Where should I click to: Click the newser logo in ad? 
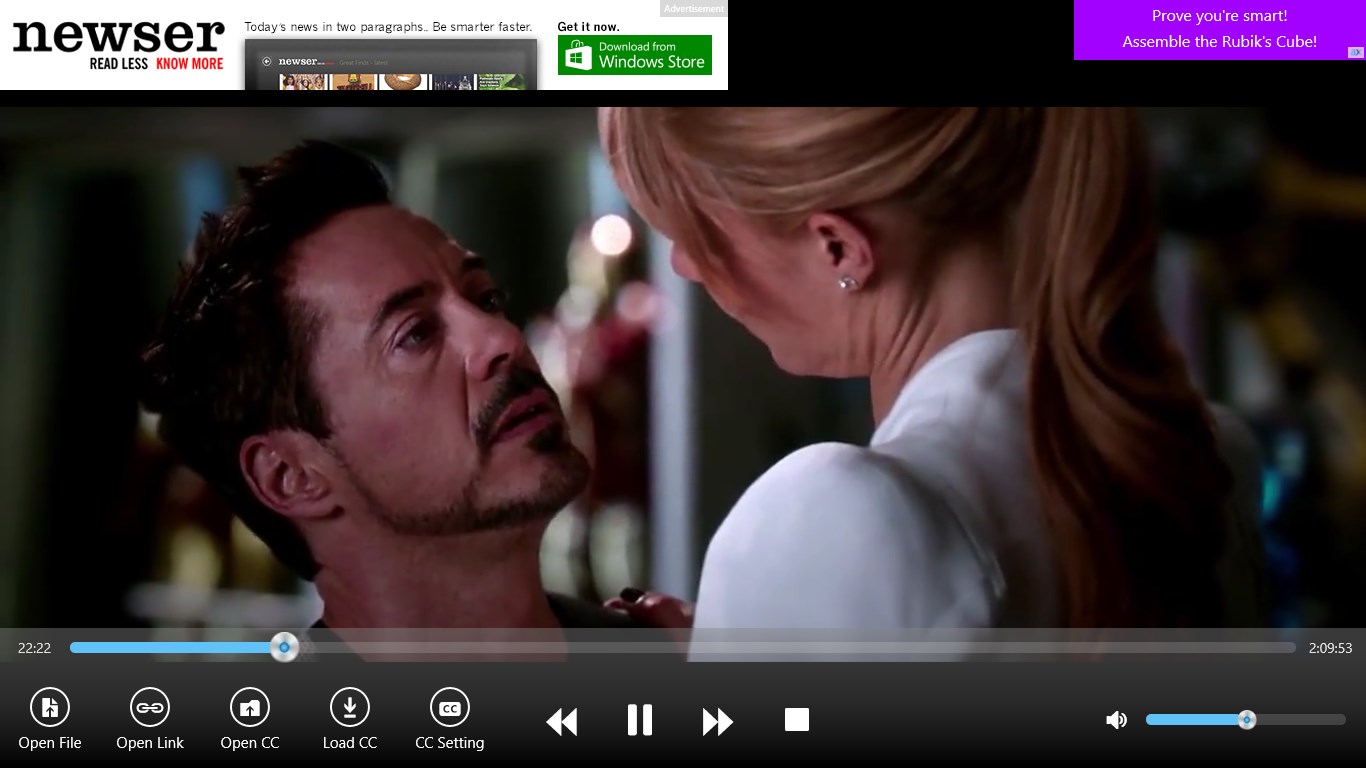pos(118,37)
